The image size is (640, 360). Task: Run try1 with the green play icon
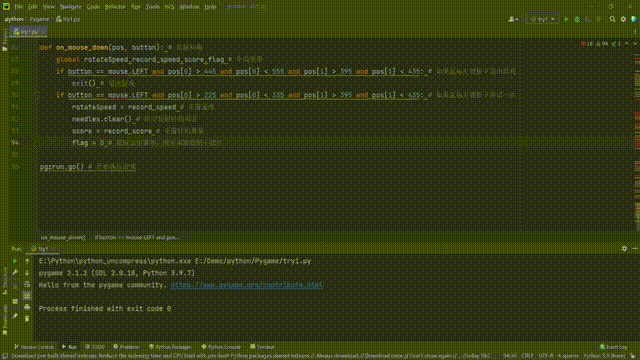(x=566, y=19)
